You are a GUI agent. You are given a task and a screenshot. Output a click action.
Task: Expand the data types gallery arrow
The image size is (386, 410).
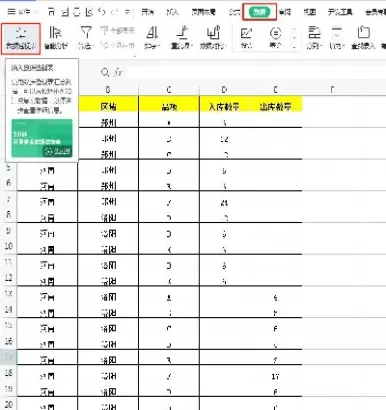point(294,47)
